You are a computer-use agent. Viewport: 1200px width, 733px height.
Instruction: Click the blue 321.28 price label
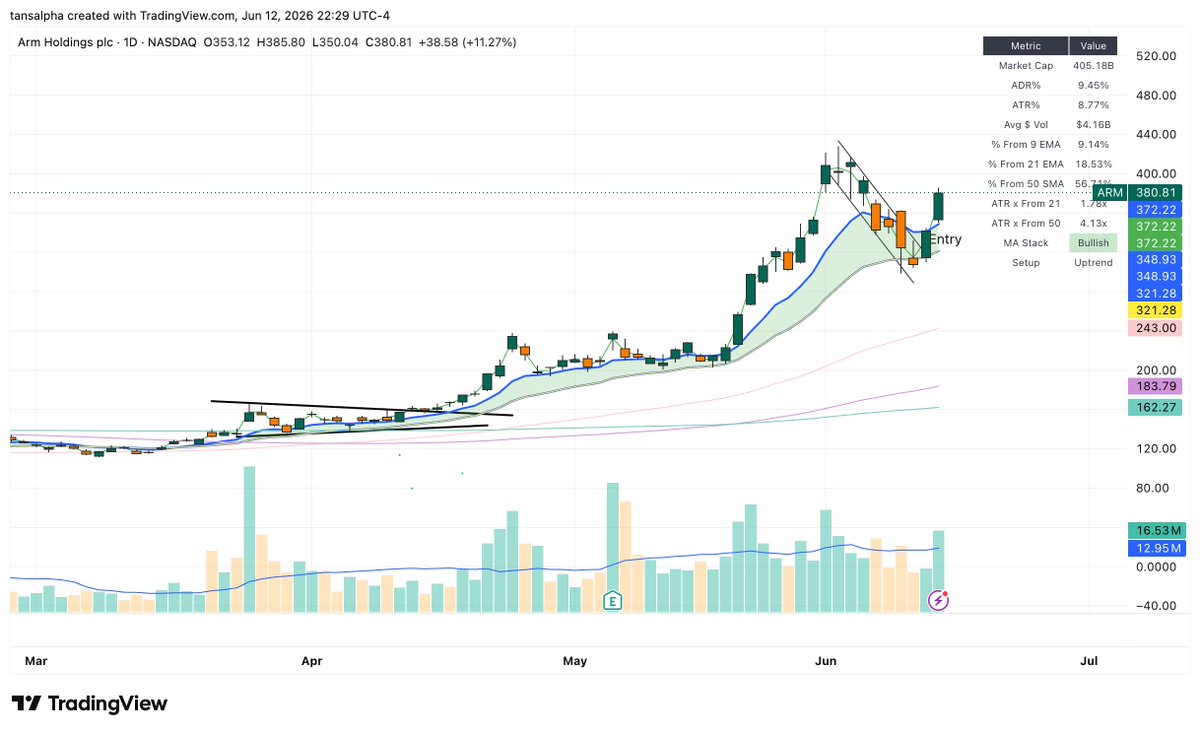(x=1156, y=293)
